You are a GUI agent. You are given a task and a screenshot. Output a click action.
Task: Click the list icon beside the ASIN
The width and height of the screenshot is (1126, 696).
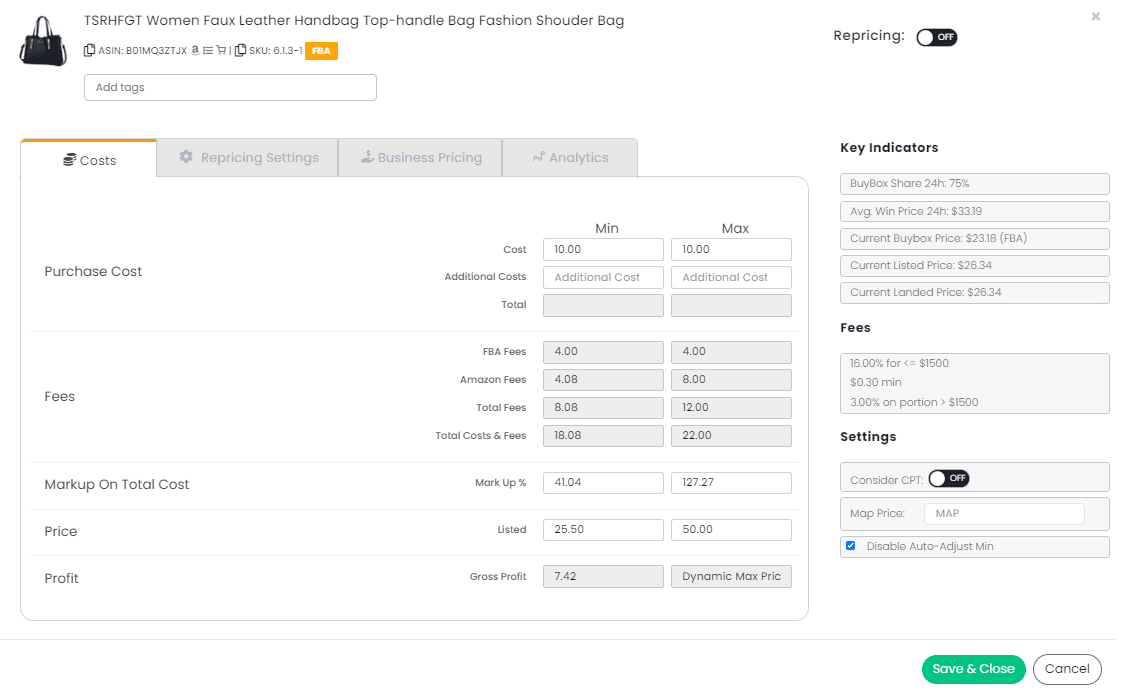[208, 50]
